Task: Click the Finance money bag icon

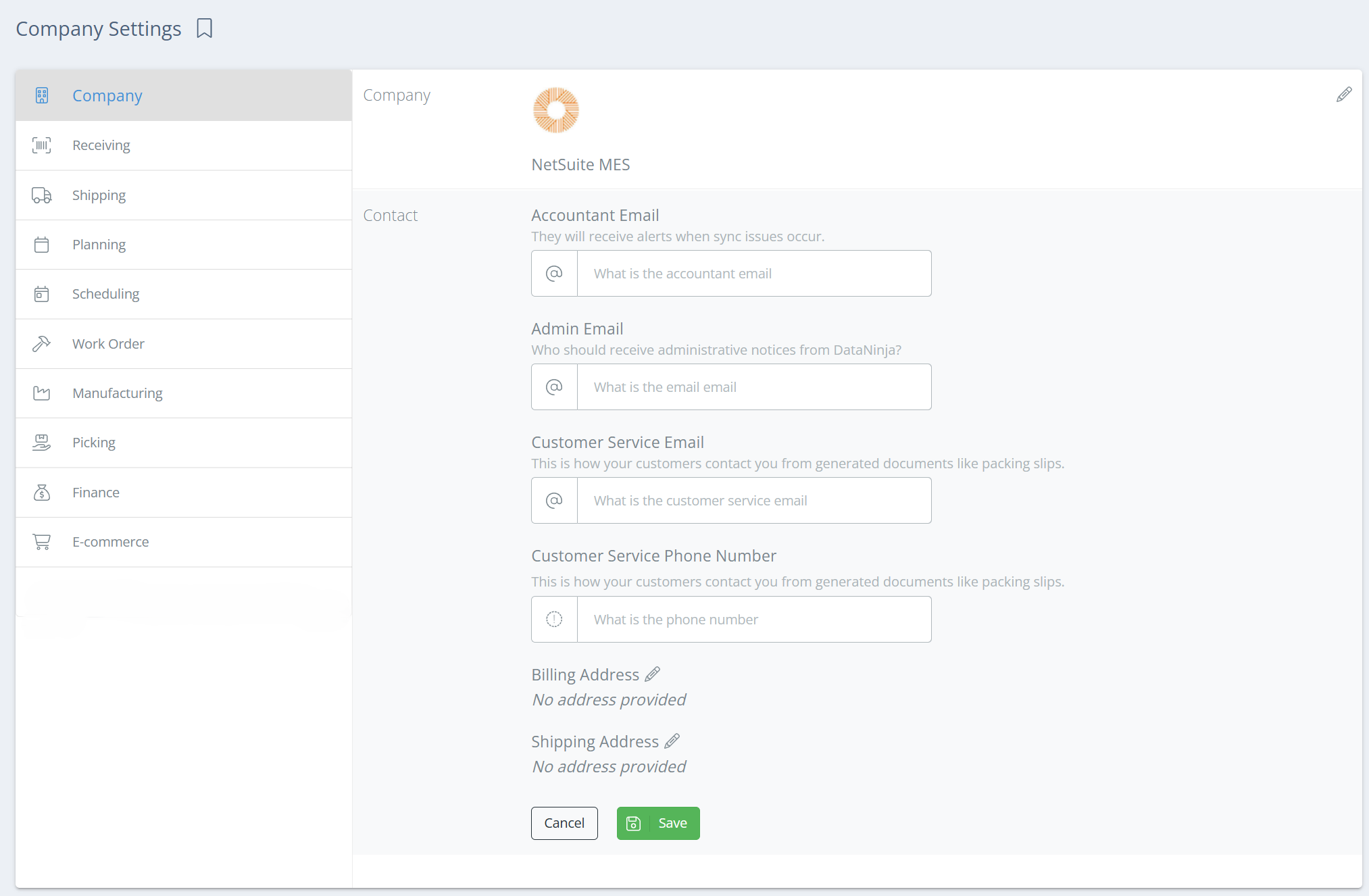Action: click(x=42, y=493)
